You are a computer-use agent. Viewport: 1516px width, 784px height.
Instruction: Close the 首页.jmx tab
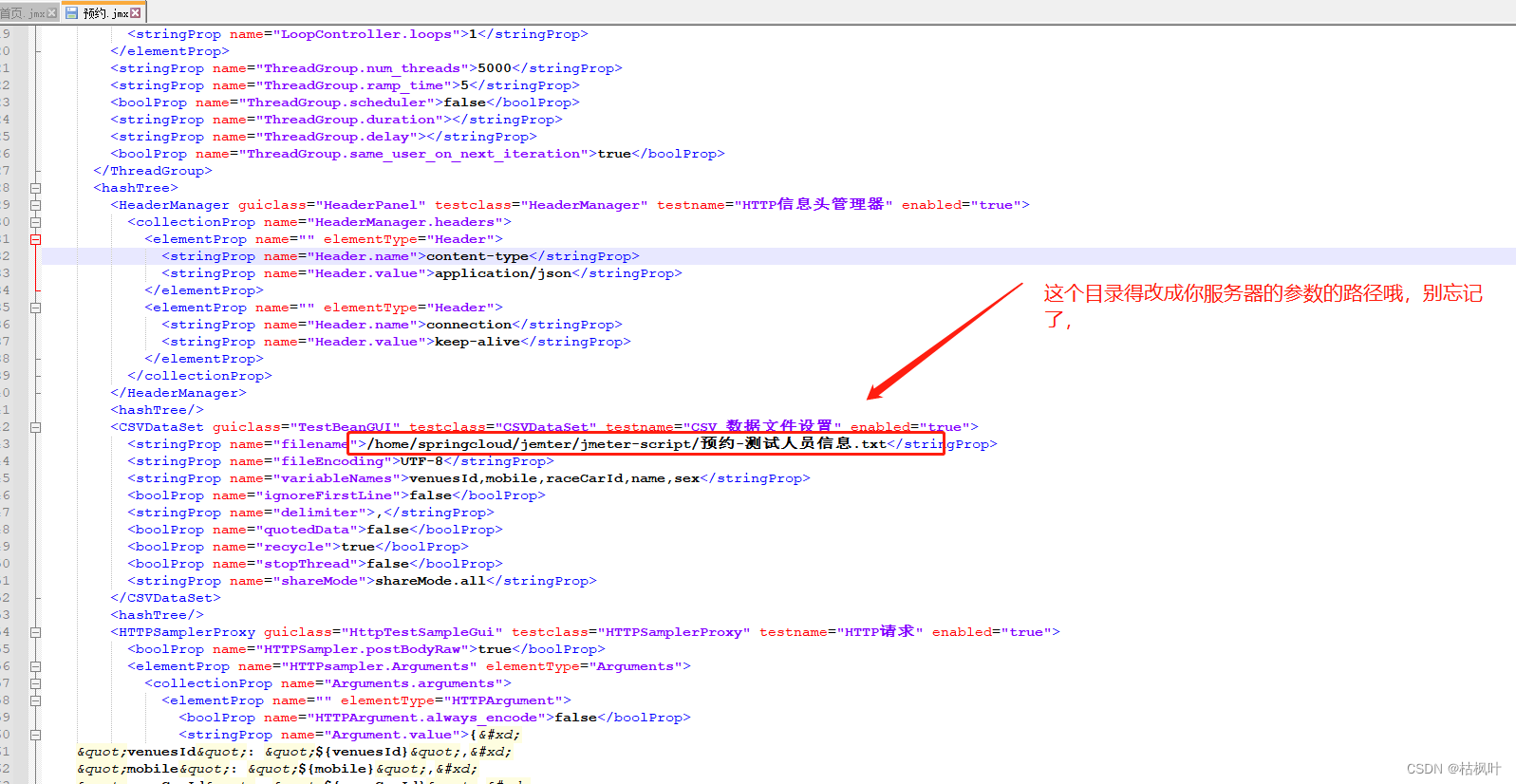click(52, 13)
